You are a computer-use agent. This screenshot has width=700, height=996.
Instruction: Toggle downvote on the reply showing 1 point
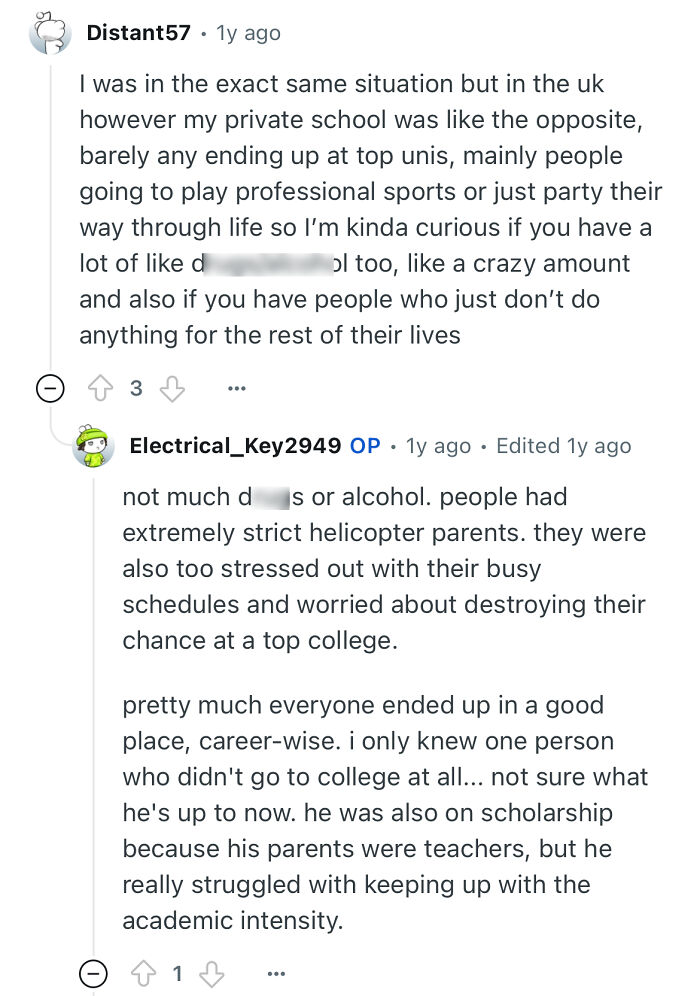(211, 973)
